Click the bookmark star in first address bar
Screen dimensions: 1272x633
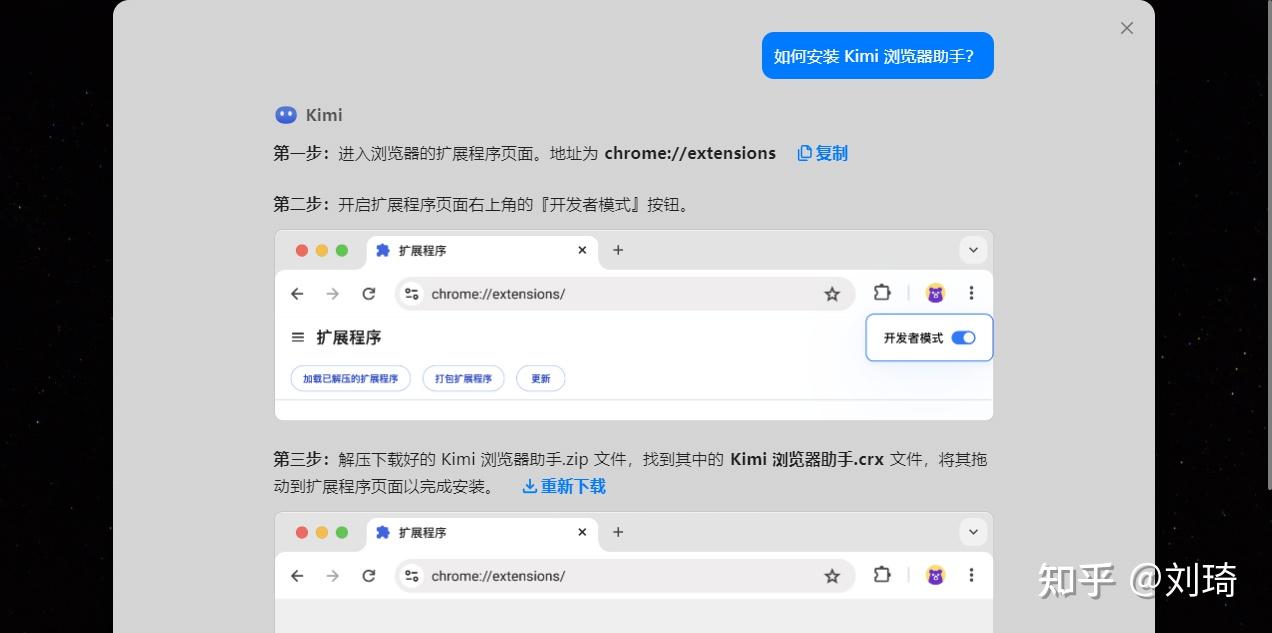[x=832, y=294]
